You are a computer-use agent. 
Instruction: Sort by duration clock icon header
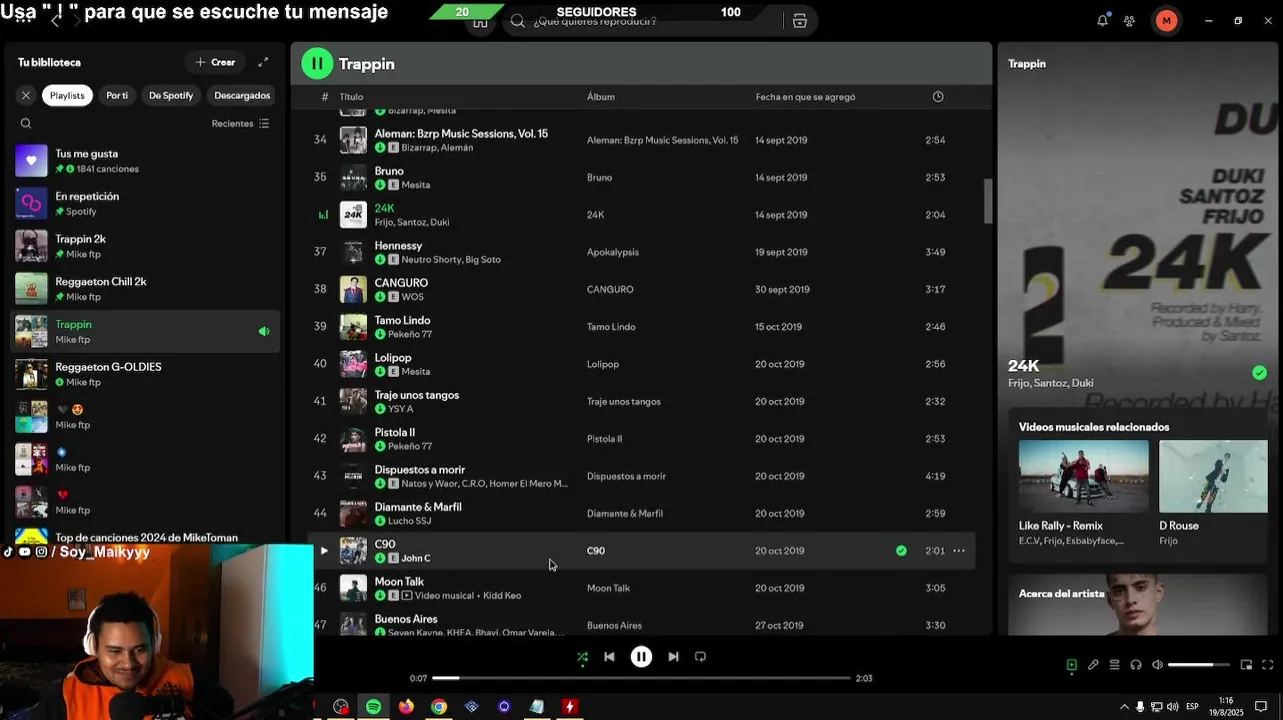tap(938, 97)
